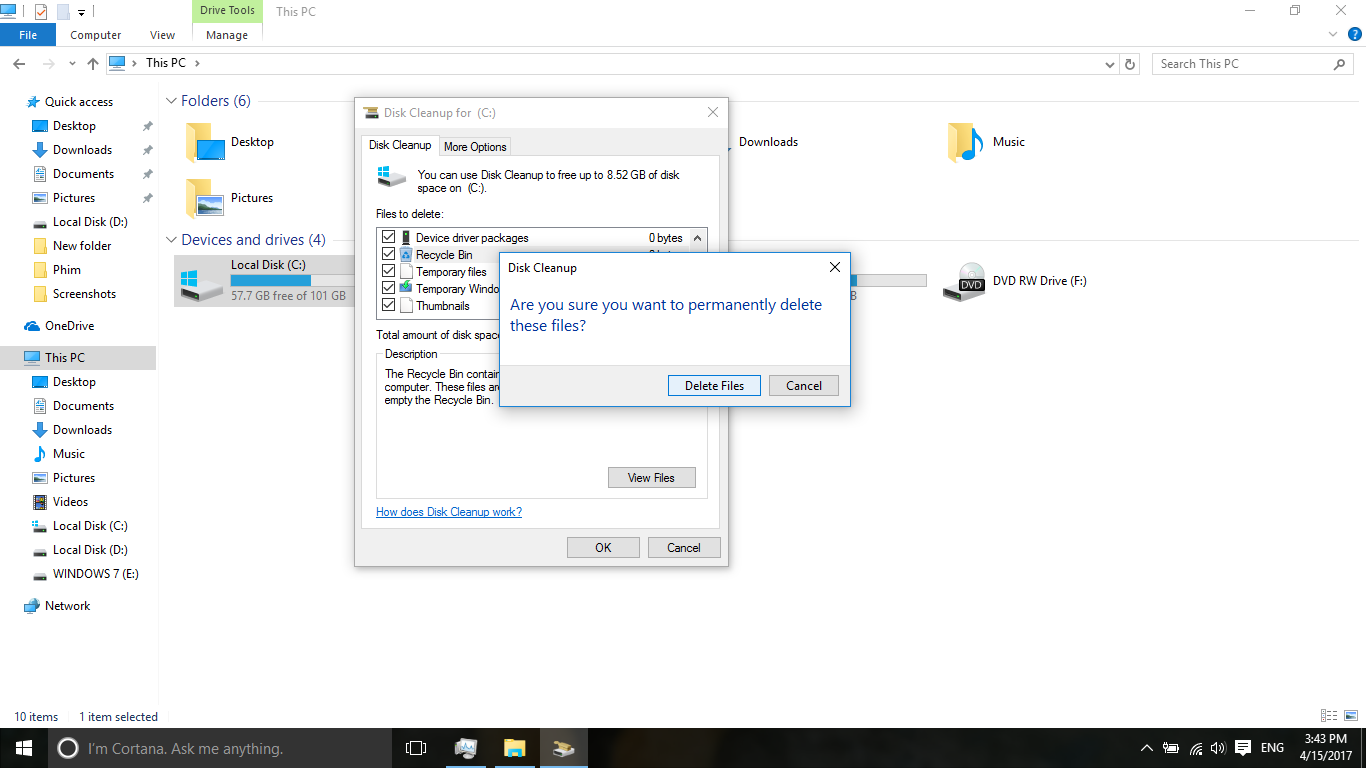Select the OneDrive icon in the sidebar
Viewport: 1366px width, 768px height.
point(33,325)
